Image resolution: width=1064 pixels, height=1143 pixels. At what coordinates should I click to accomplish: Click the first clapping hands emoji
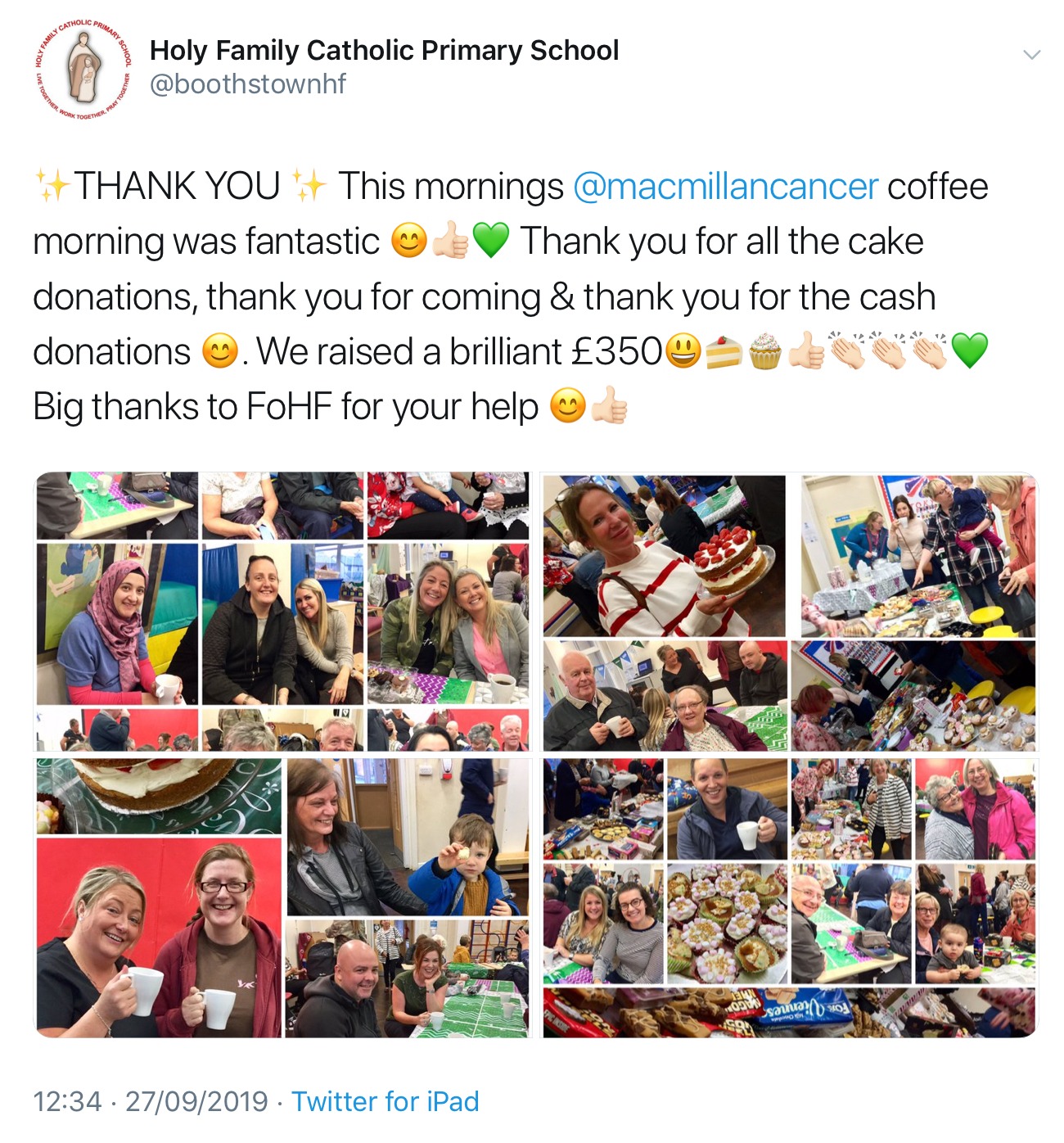(x=847, y=351)
